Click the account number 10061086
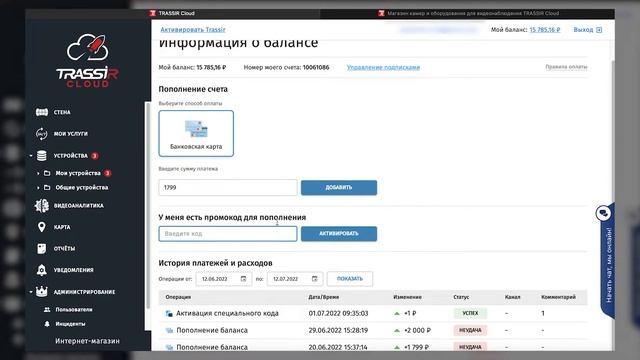The width and height of the screenshot is (640, 360). (x=316, y=67)
